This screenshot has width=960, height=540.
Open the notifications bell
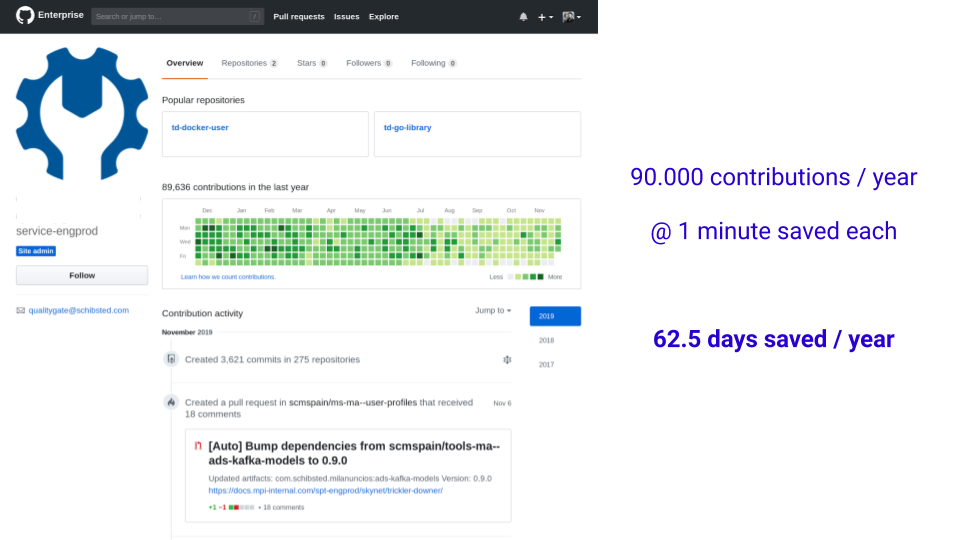pyautogui.click(x=523, y=17)
